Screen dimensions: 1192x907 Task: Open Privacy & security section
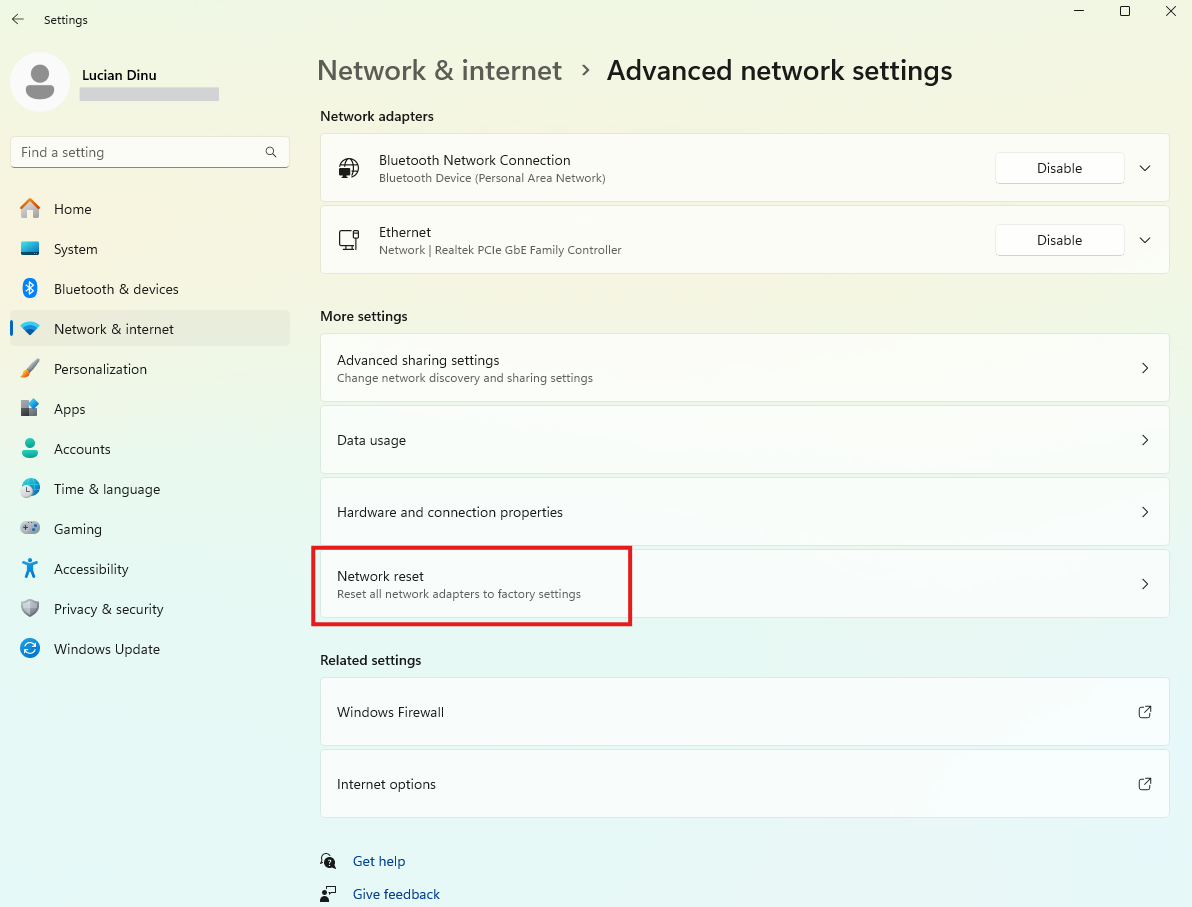tap(150, 608)
